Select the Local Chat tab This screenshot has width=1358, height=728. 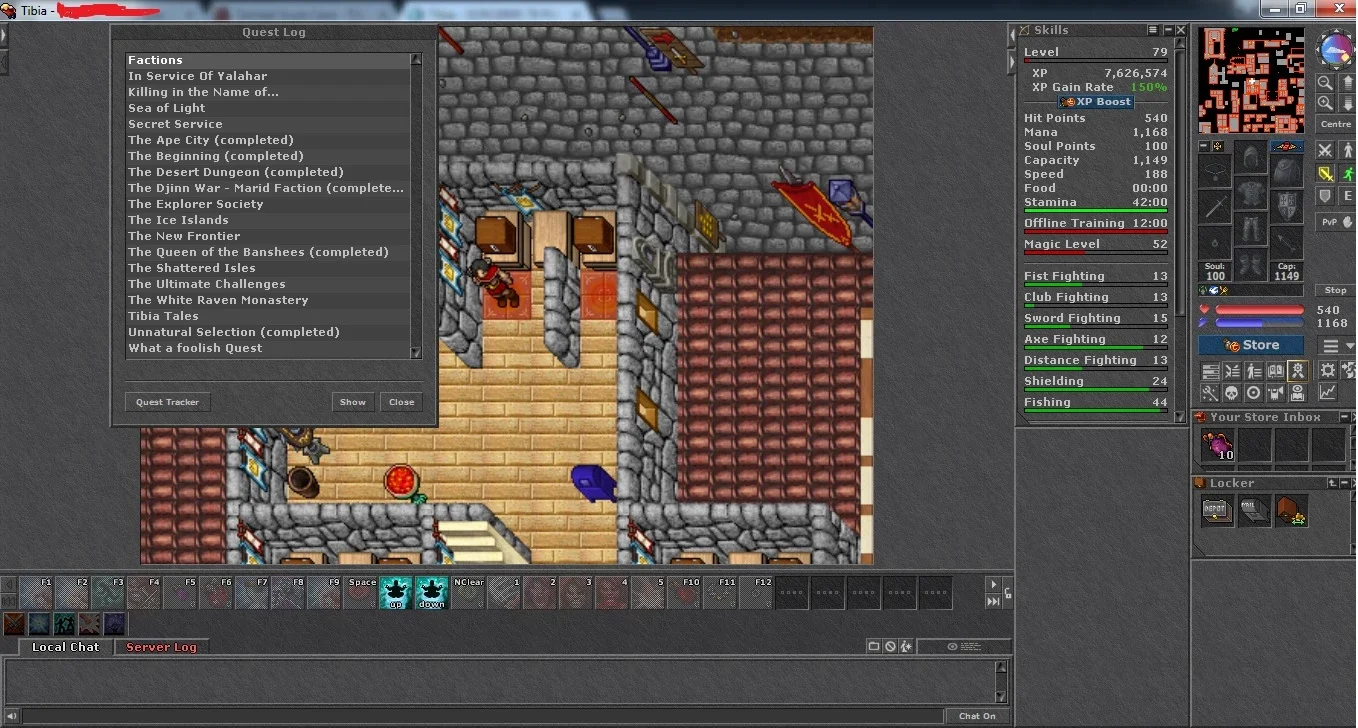65,647
